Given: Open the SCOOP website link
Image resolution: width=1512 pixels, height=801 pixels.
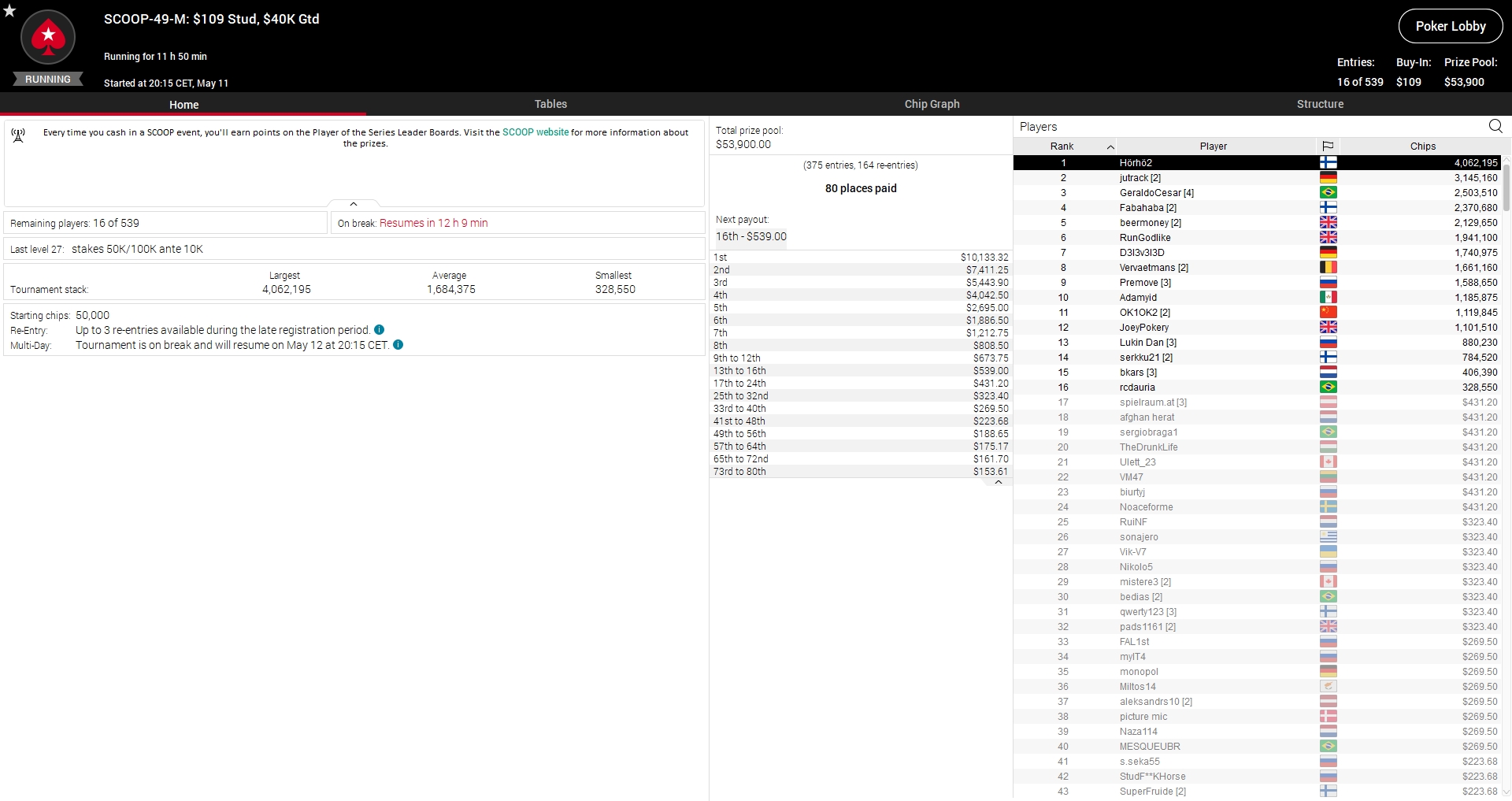Looking at the screenshot, I should (x=535, y=132).
